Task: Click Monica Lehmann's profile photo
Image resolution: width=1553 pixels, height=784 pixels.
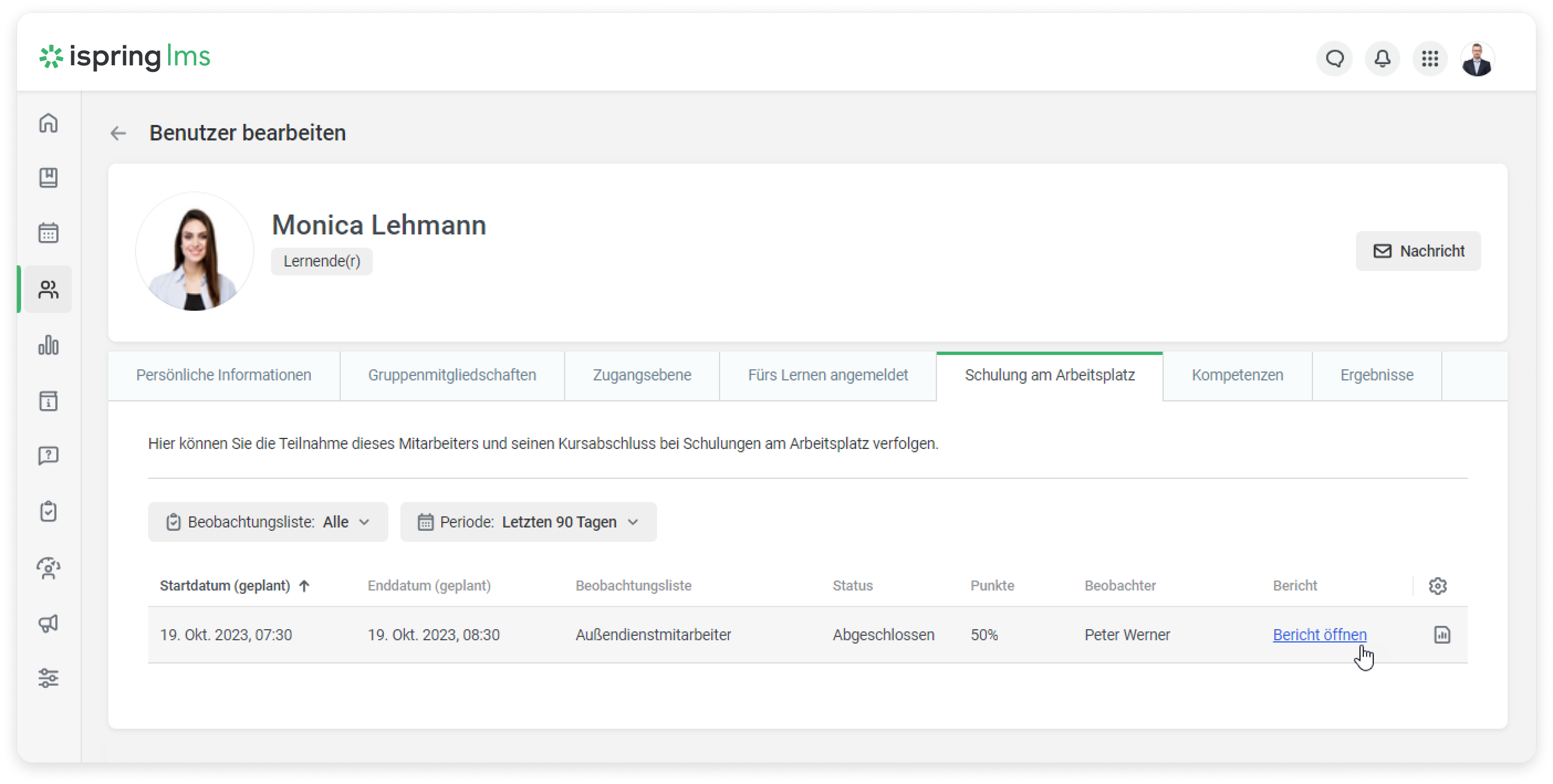Action: (195, 252)
